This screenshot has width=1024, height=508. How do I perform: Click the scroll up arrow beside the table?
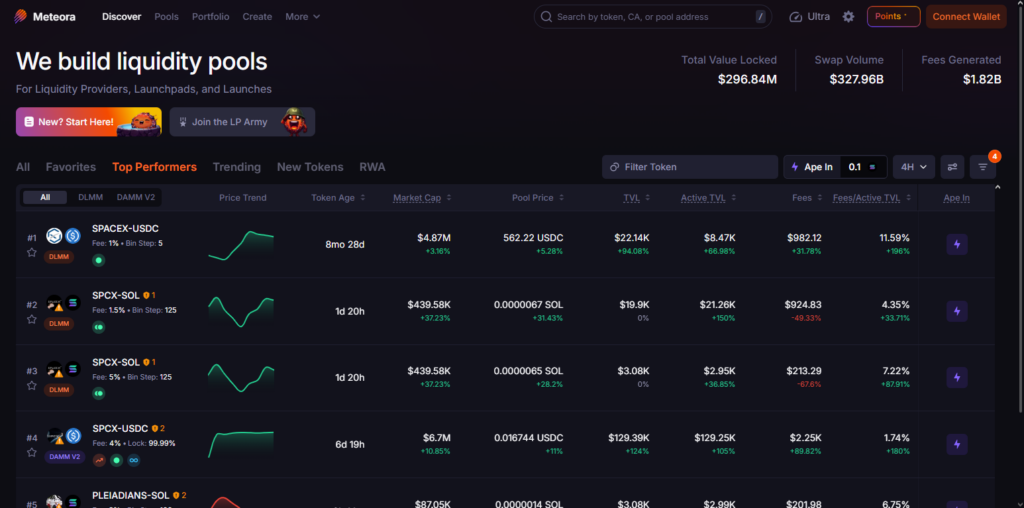coord(997,187)
